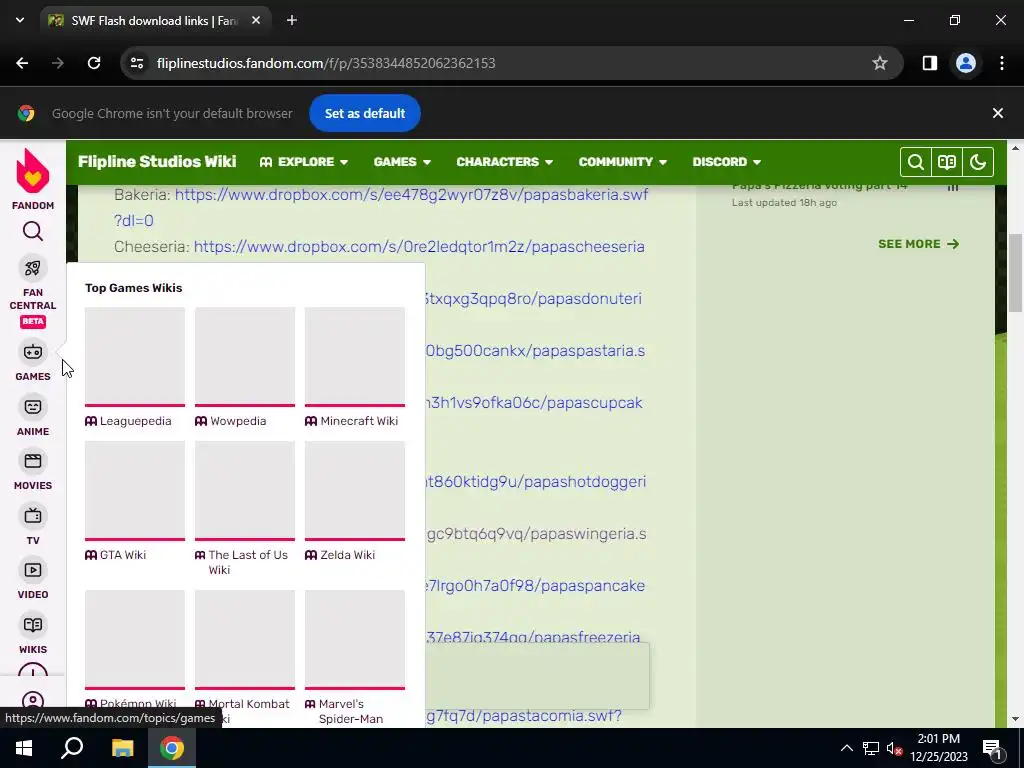Expand the Characters dropdown menu
Screen dimensions: 1024x768
tap(505, 162)
